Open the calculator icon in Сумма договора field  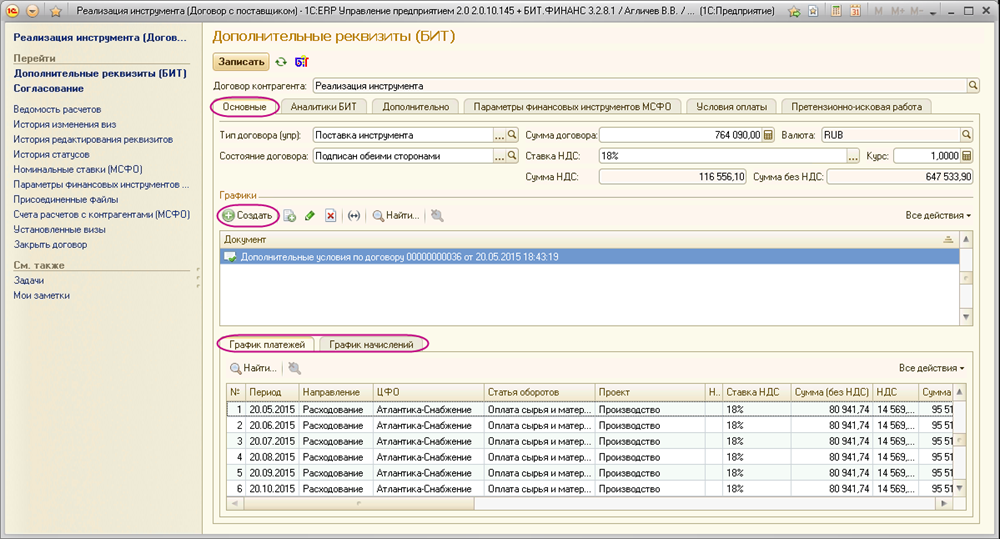coord(768,135)
